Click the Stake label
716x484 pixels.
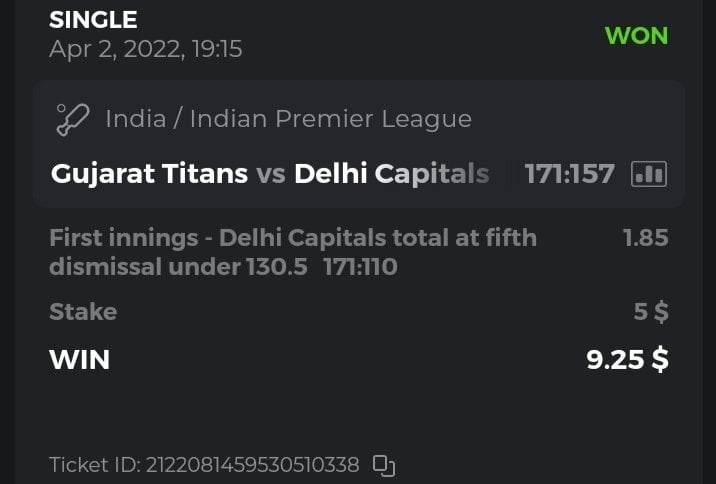(x=83, y=312)
